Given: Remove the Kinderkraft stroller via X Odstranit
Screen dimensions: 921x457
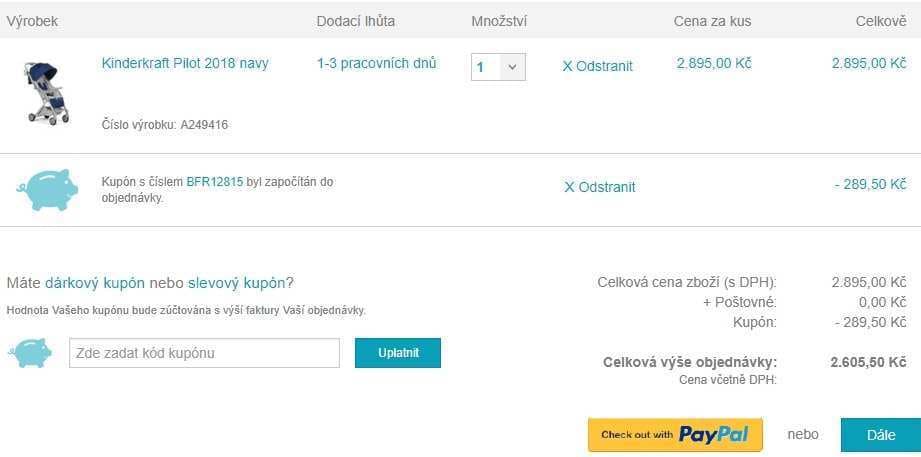Looking at the screenshot, I should click(597, 66).
